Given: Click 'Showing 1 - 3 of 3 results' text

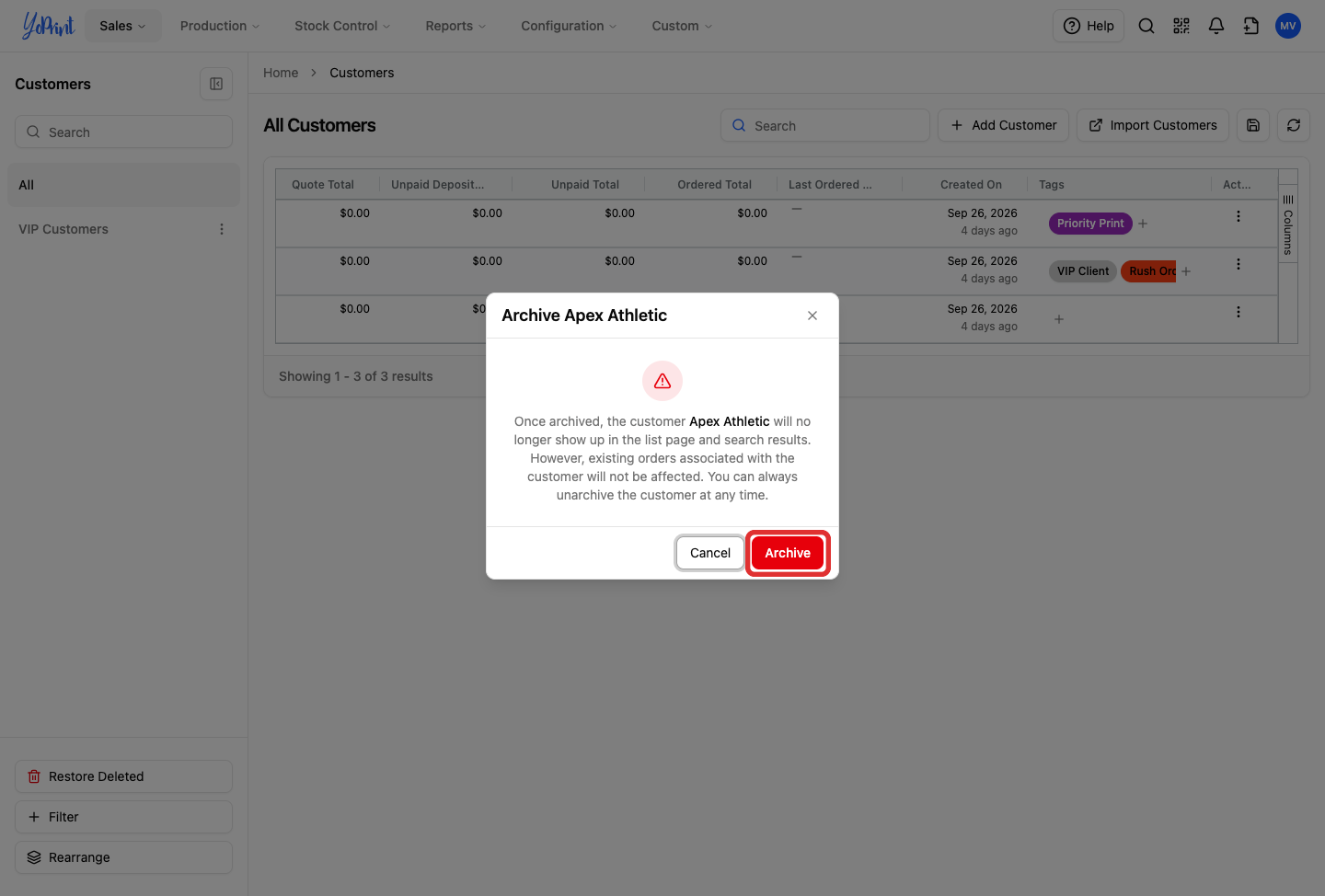Looking at the screenshot, I should 355,376.
